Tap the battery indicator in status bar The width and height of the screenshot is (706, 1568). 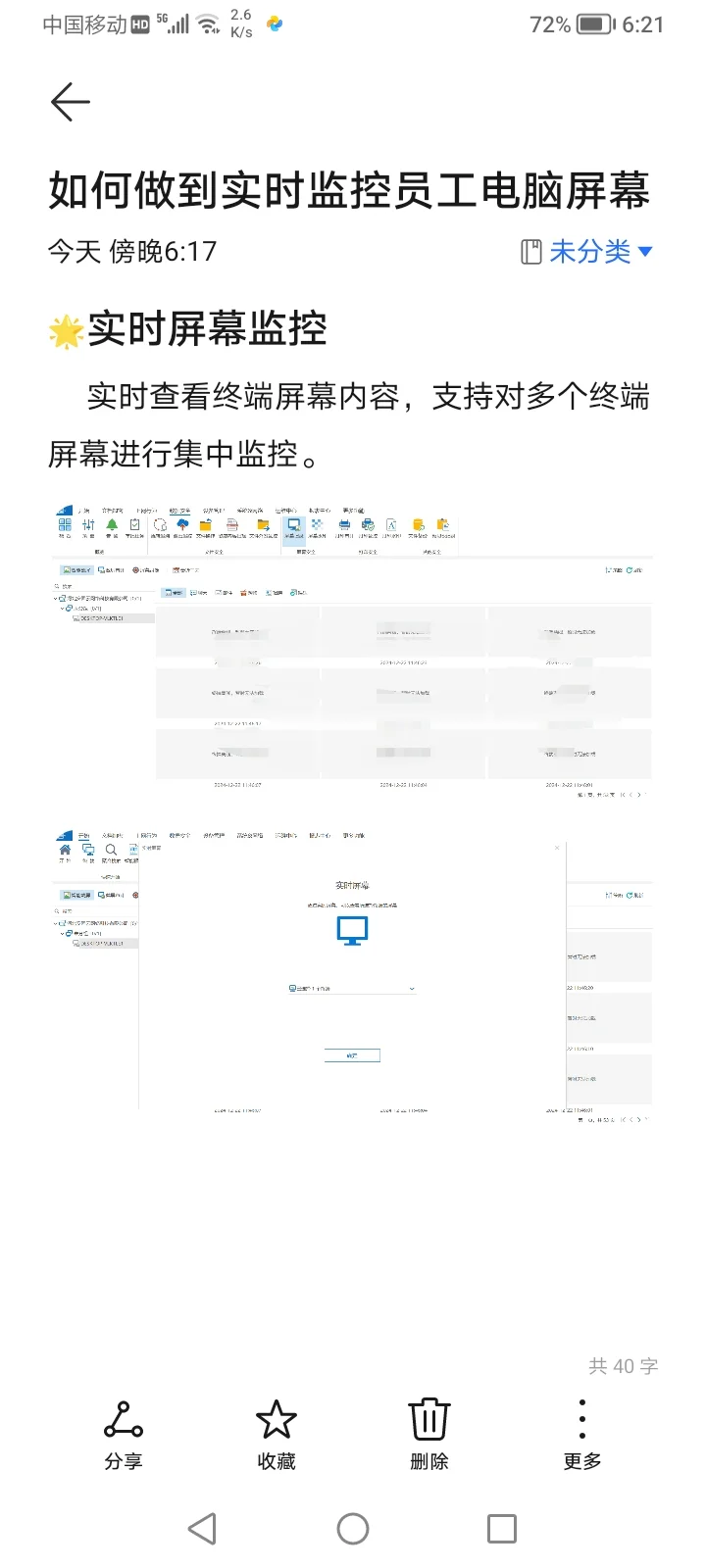click(595, 24)
